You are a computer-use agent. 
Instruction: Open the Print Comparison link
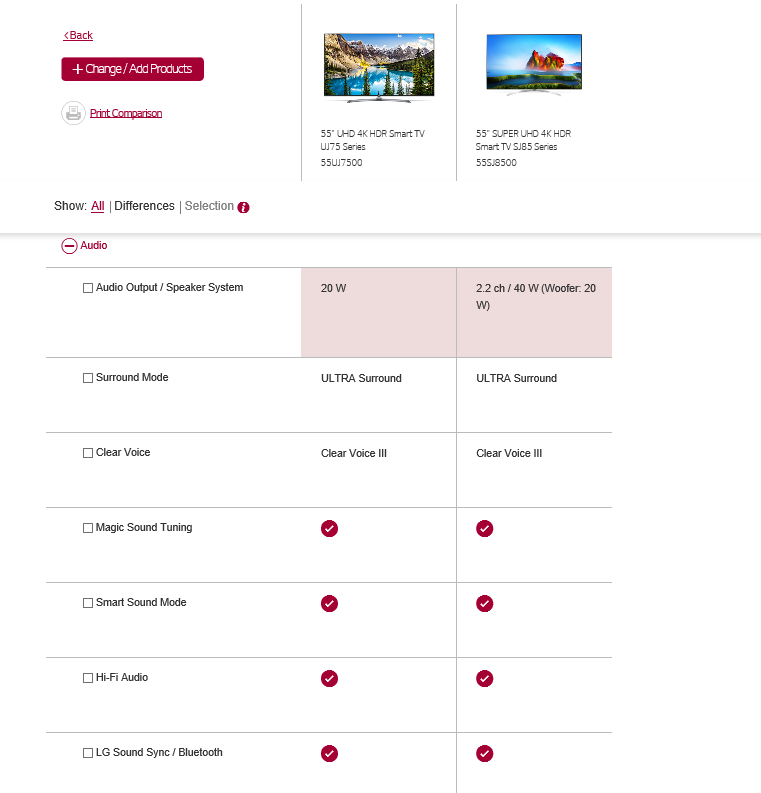(x=126, y=113)
